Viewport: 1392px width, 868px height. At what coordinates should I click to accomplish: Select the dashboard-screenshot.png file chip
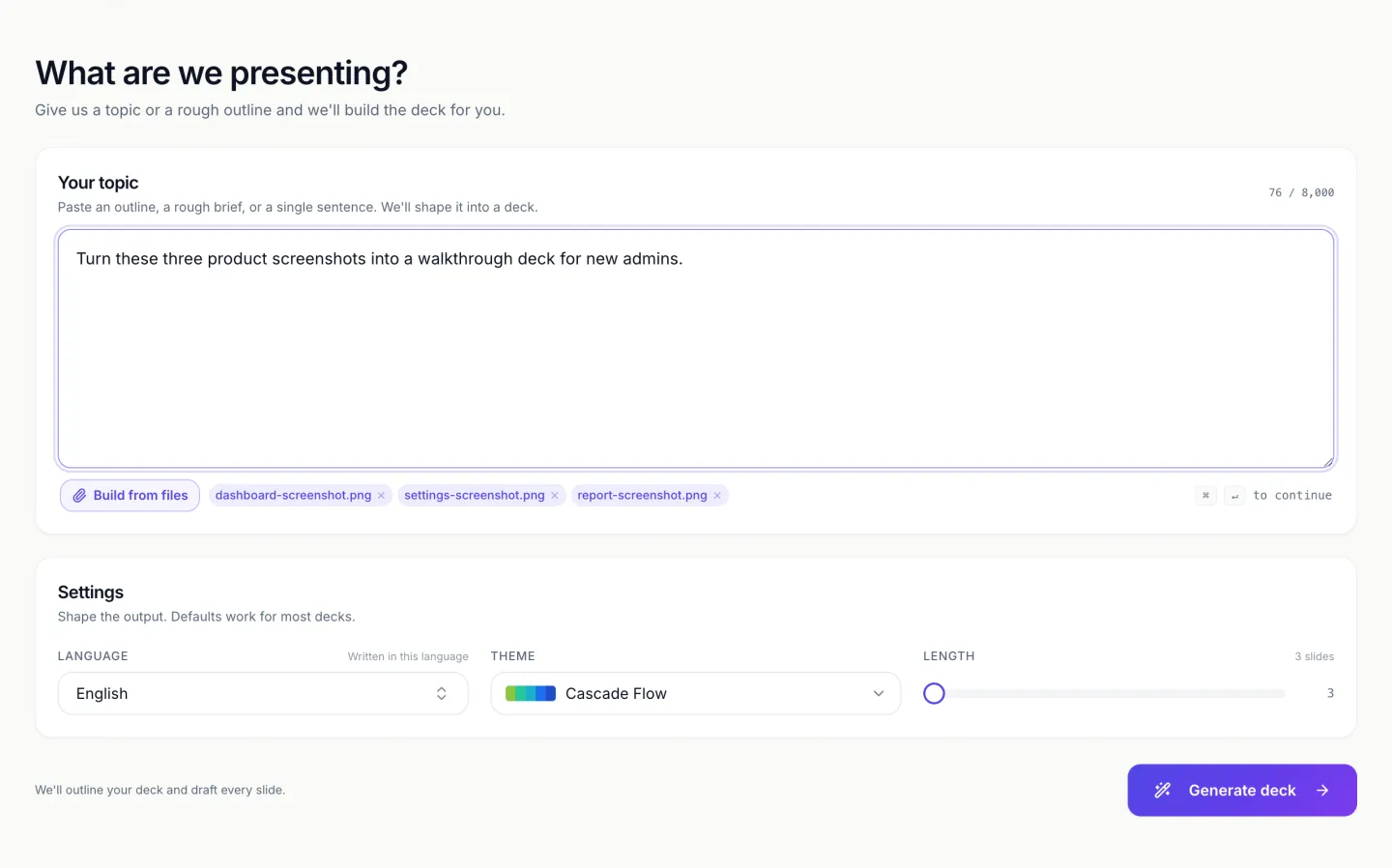[301, 496]
